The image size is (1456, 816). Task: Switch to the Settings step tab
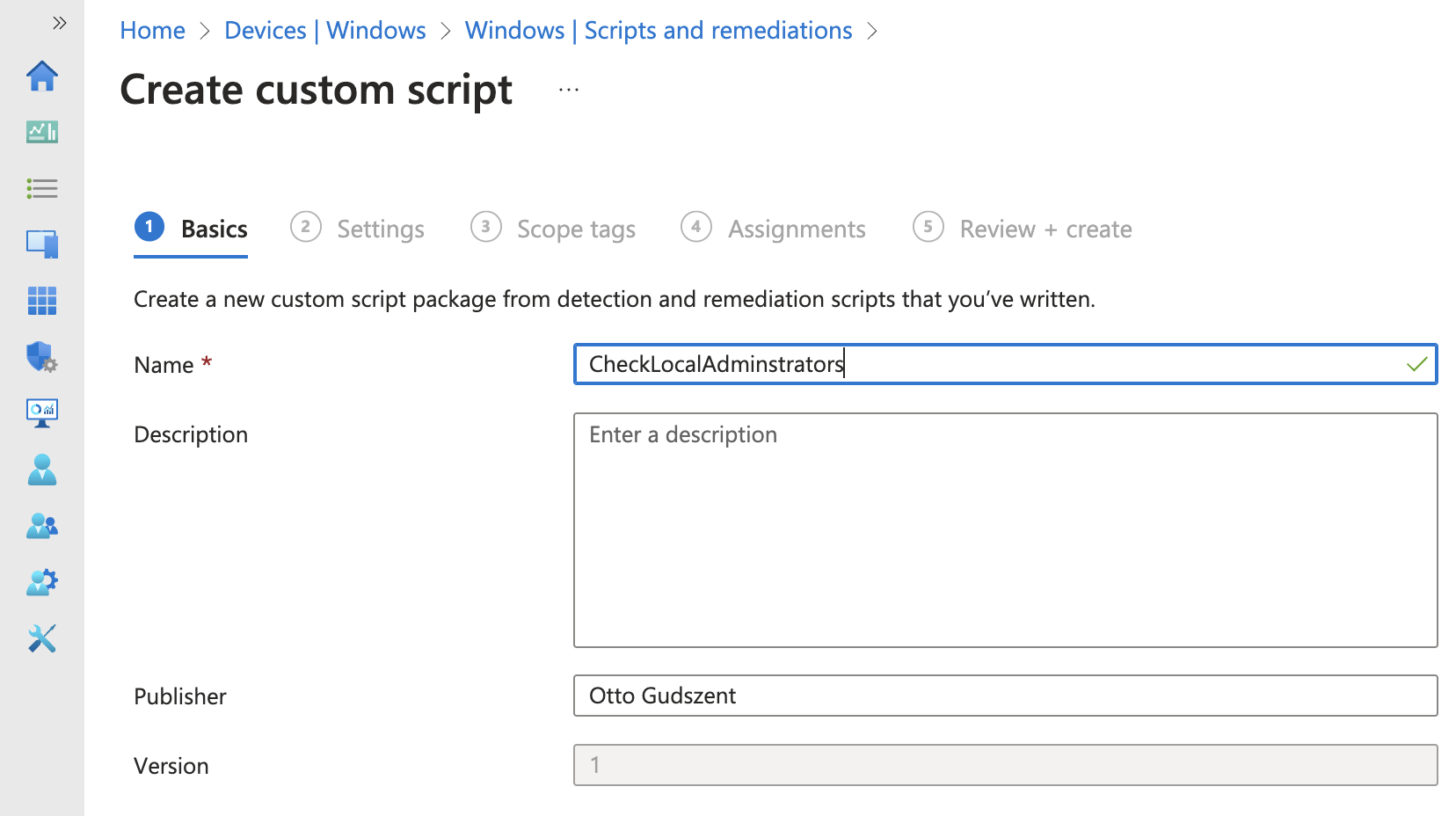358,229
